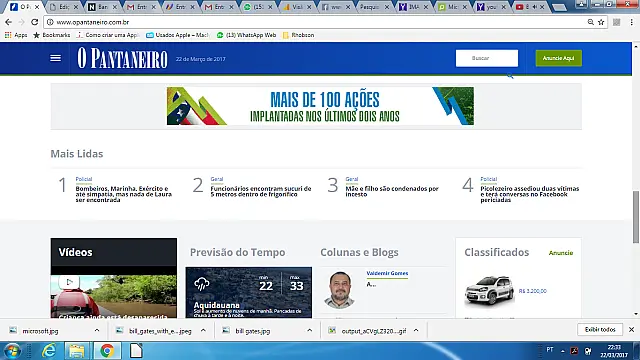Switch to the Facebook tab
The width and height of the screenshot is (640, 360).
pyautogui.click(x=336, y=7)
